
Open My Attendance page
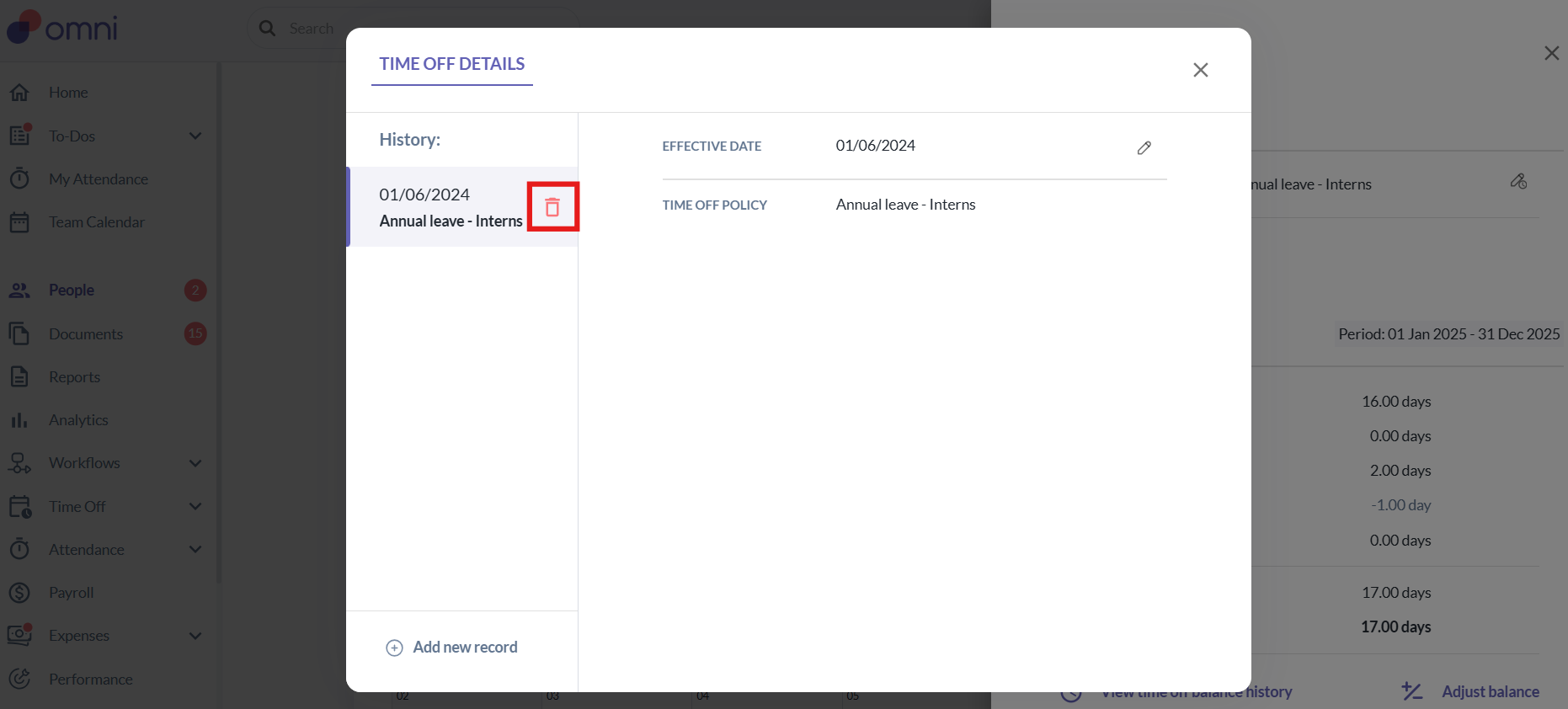click(x=99, y=179)
